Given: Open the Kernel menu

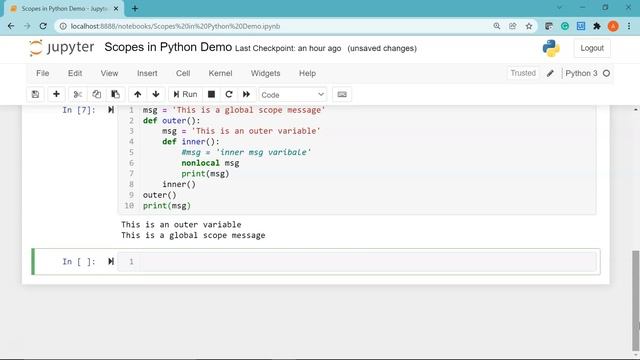Looking at the screenshot, I should [x=220, y=73].
